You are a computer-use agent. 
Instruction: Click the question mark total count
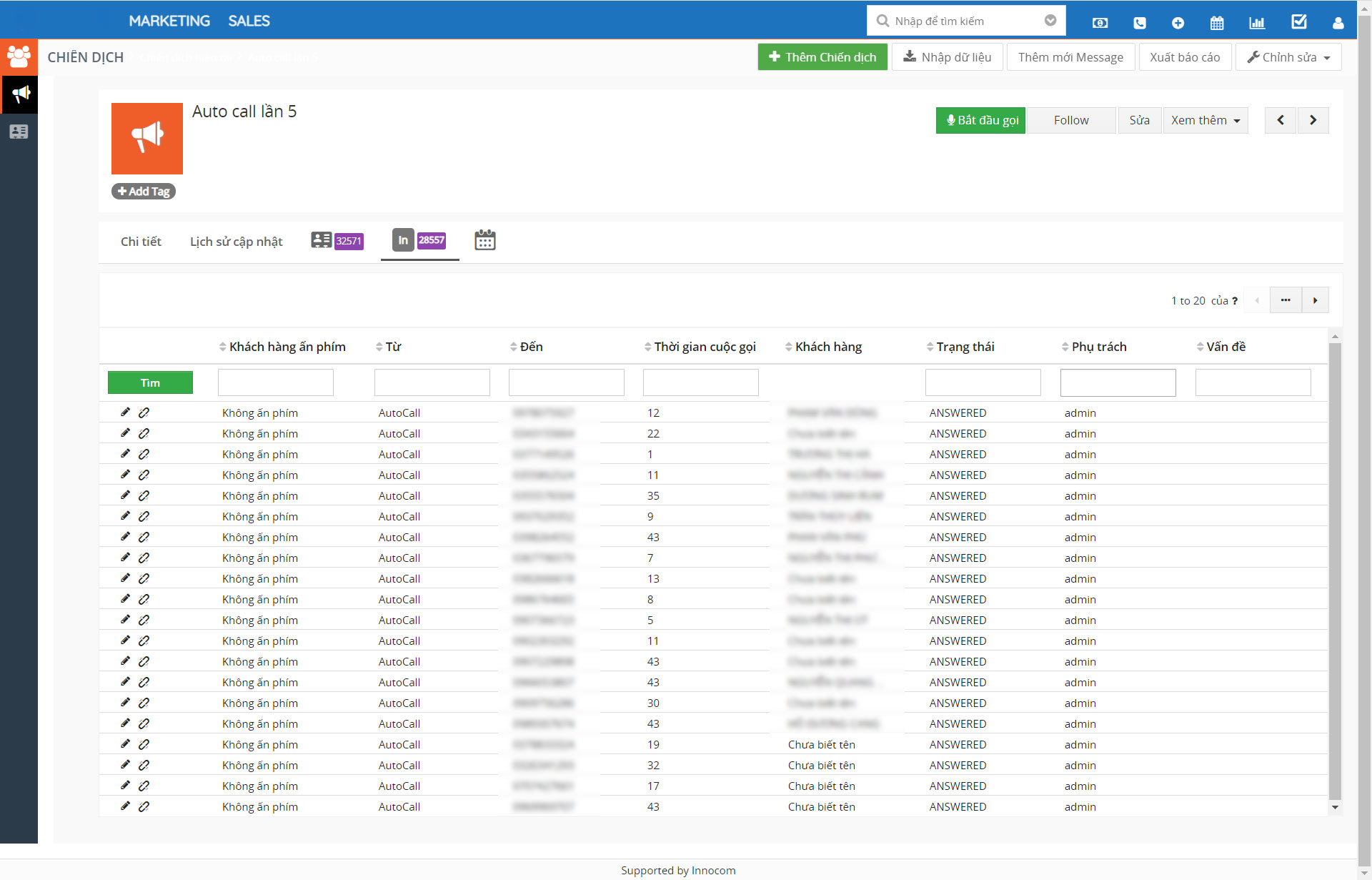click(1234, 301)
